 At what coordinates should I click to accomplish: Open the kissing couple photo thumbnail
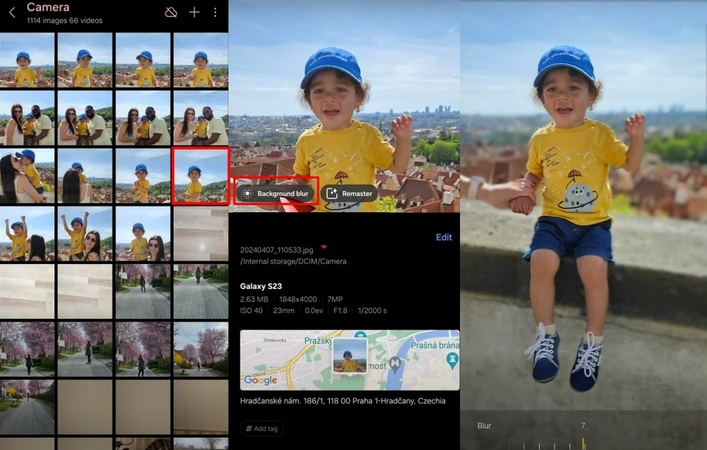click(27, 175)
